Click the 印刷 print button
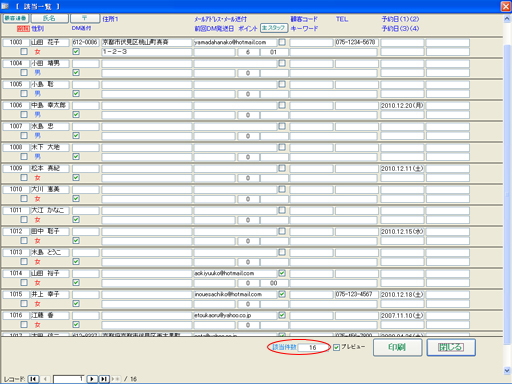Image resolution: width=512 pixels, height=384 pixels. [397, 347]
